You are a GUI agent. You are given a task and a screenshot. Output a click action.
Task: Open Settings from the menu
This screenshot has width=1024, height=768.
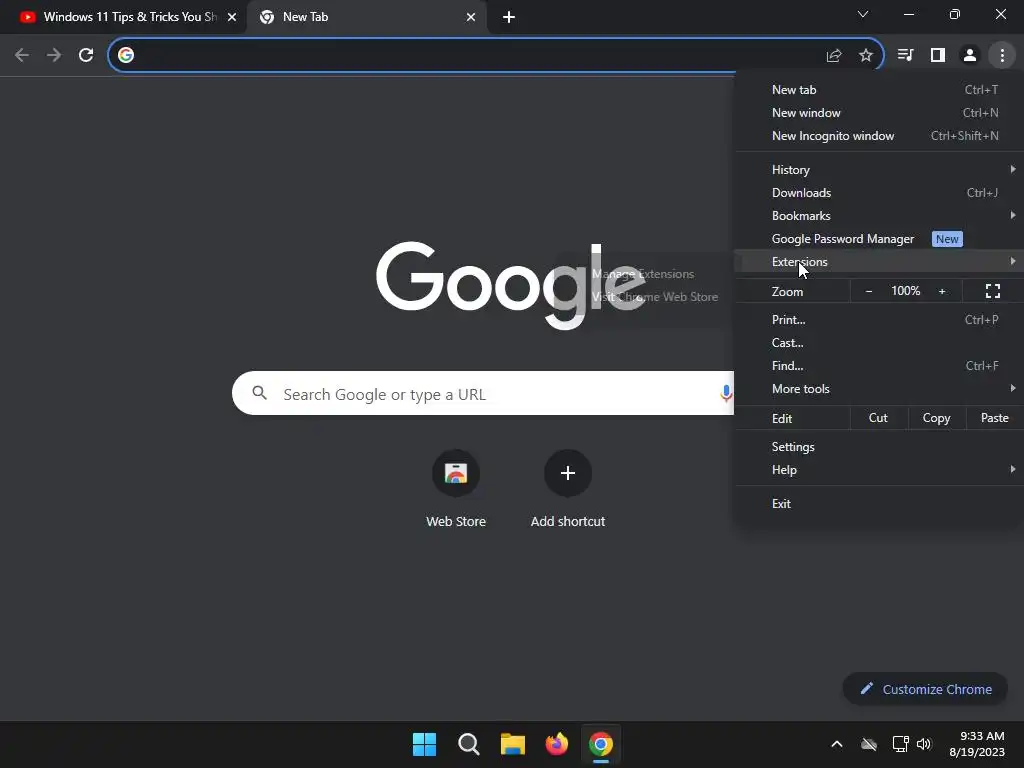[x=879, y=447]
